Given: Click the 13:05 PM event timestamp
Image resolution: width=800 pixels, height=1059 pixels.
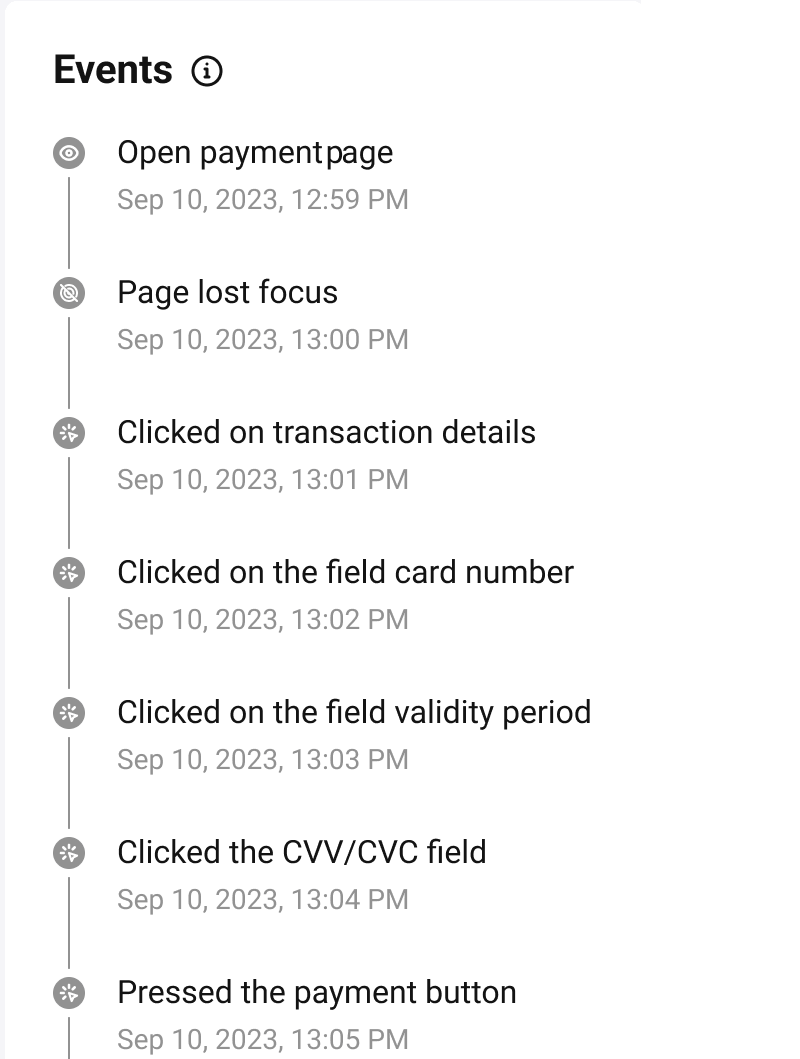Looking at the screenshot, I should pos(263,1040).
